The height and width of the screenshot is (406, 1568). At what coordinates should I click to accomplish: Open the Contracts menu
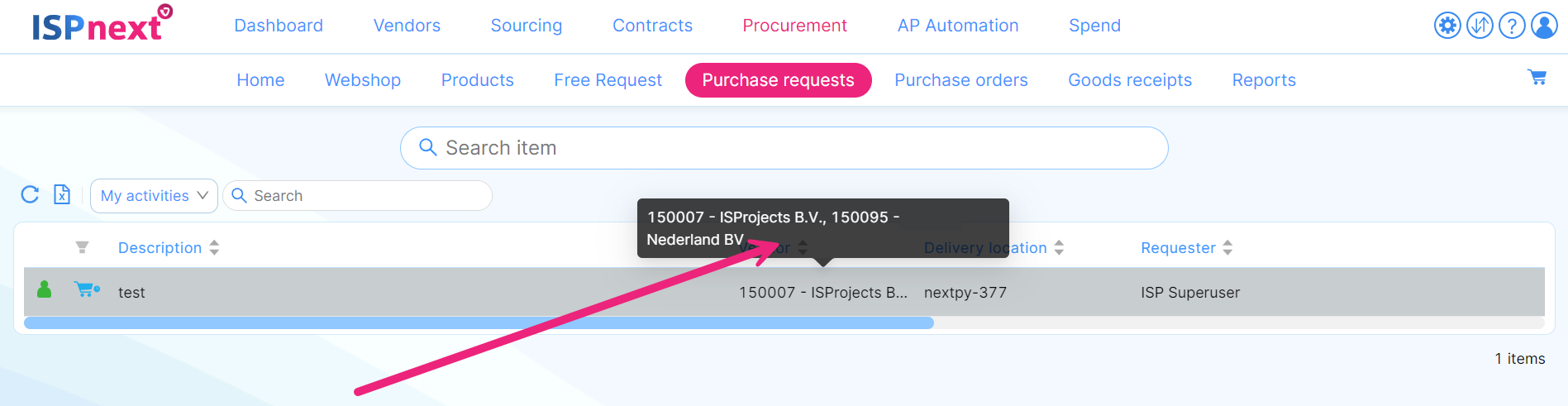pyautogui.click(x=652, y=26)
